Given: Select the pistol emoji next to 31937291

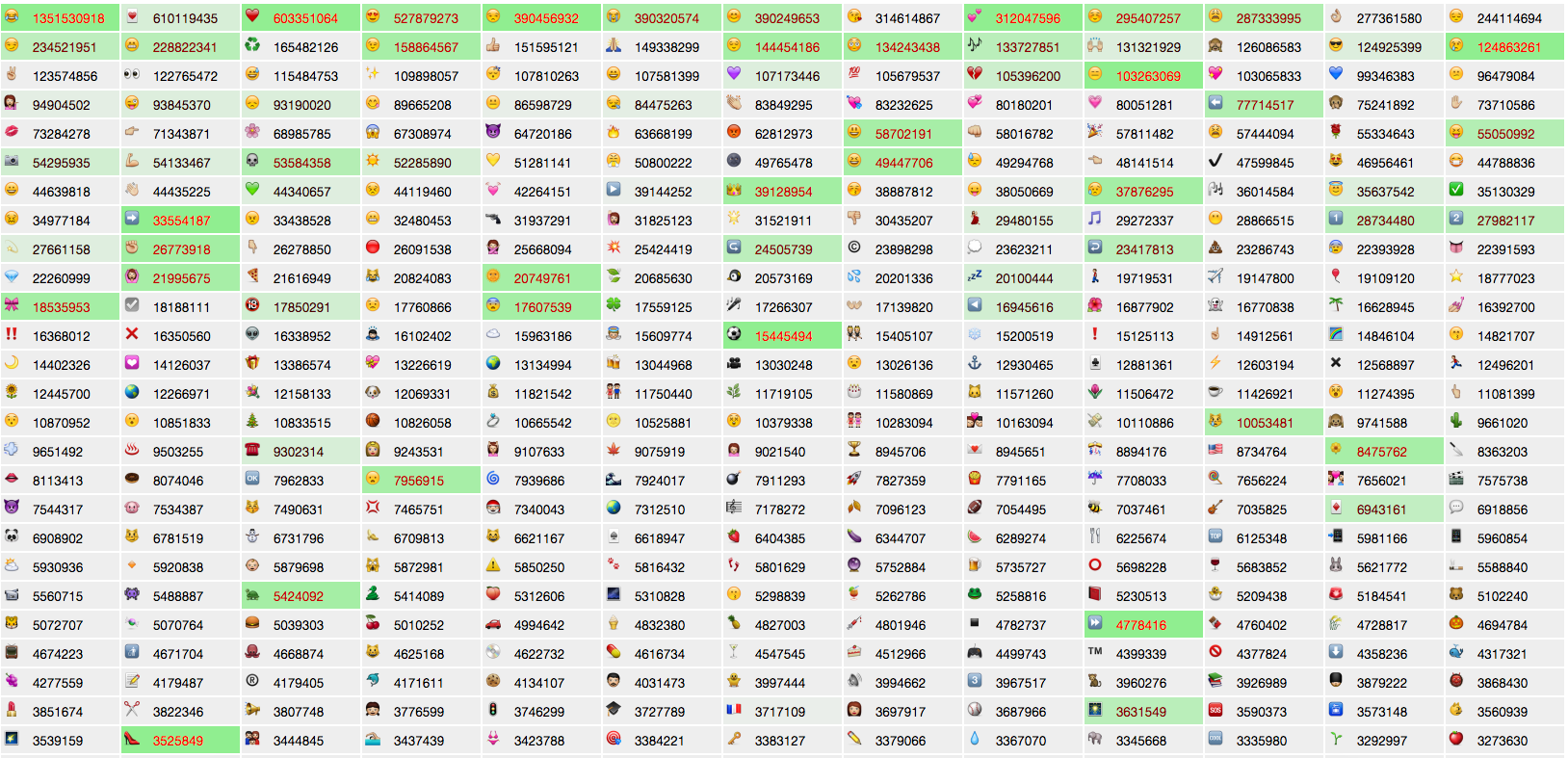Looking at the screenshot, I should click(493, 219).
